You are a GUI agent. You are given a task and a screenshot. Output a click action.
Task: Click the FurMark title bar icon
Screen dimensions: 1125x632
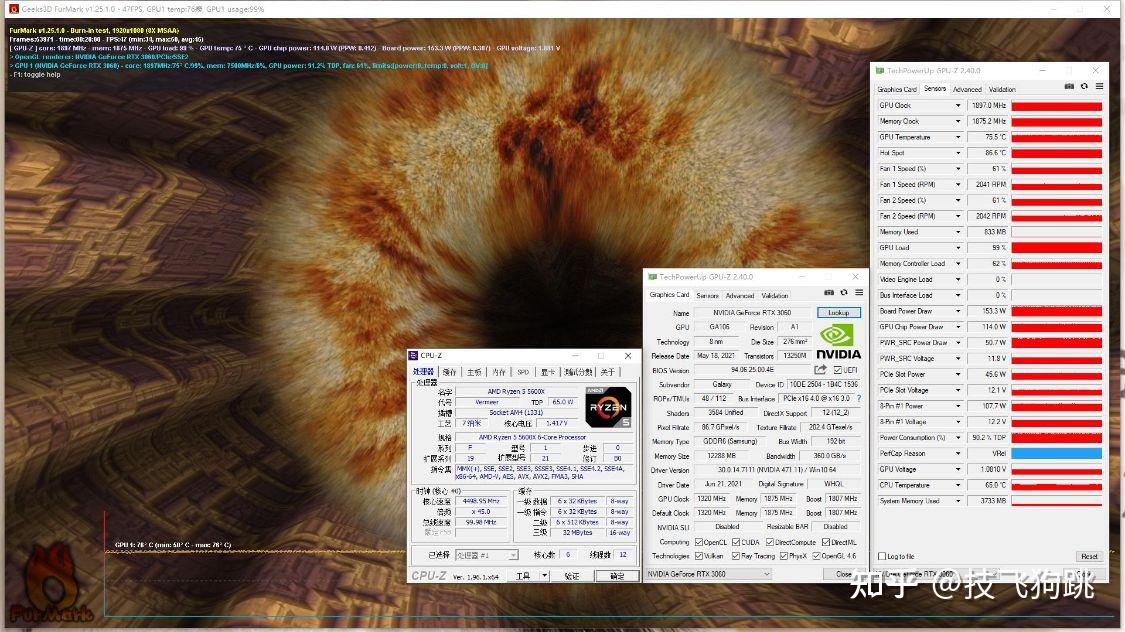tap(14, 9)
